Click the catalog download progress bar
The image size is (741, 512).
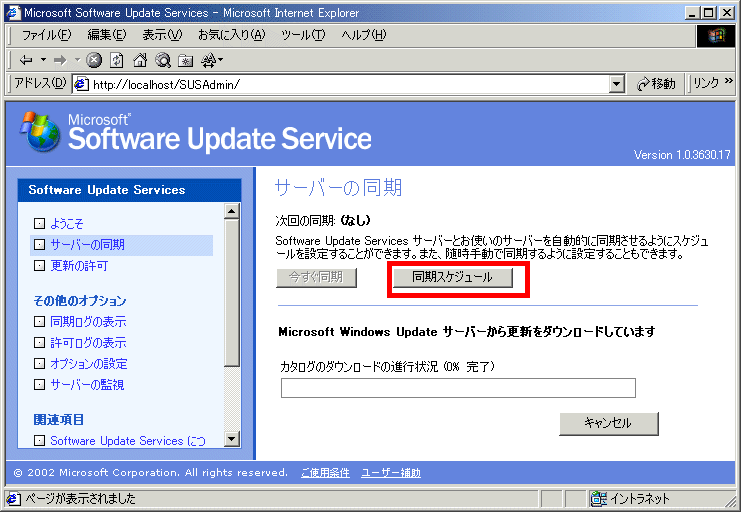pyautogui.click(x=458, y=388)
